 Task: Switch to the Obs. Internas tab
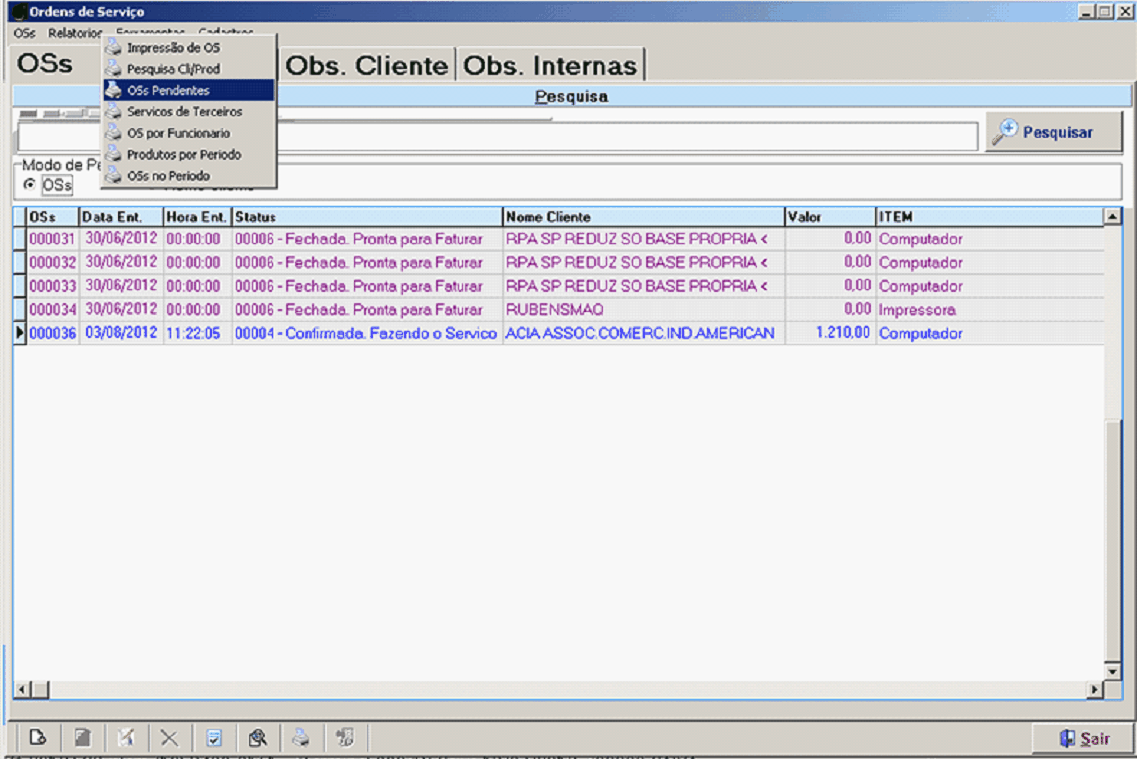coord(550,65)
